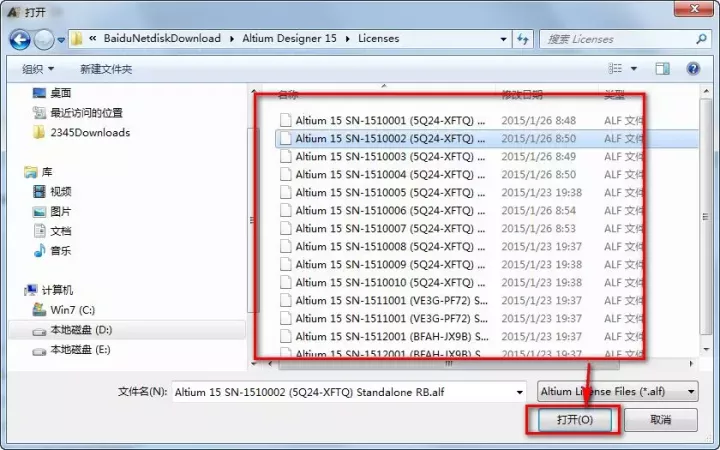Click the refresh button beside address bar
Image resolution: width=720 pixels, height=450 pixels.
click(522, 39)
